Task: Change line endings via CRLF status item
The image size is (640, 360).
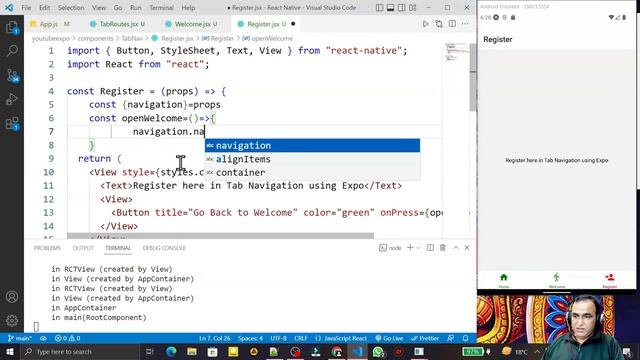Action: pyautogui.click(x=300, y=338)
